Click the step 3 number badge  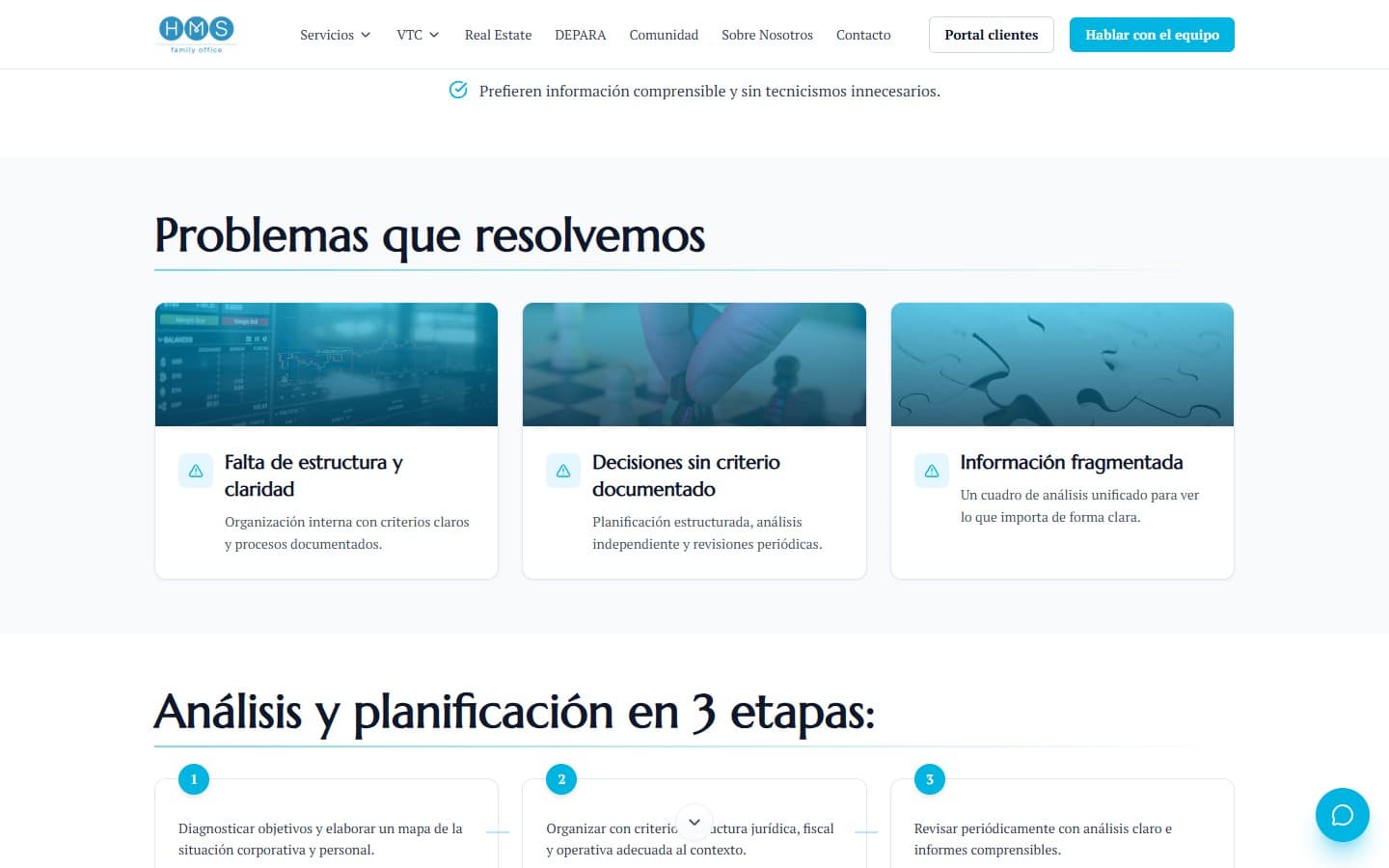pyautogui.click(x=930, y=779)
